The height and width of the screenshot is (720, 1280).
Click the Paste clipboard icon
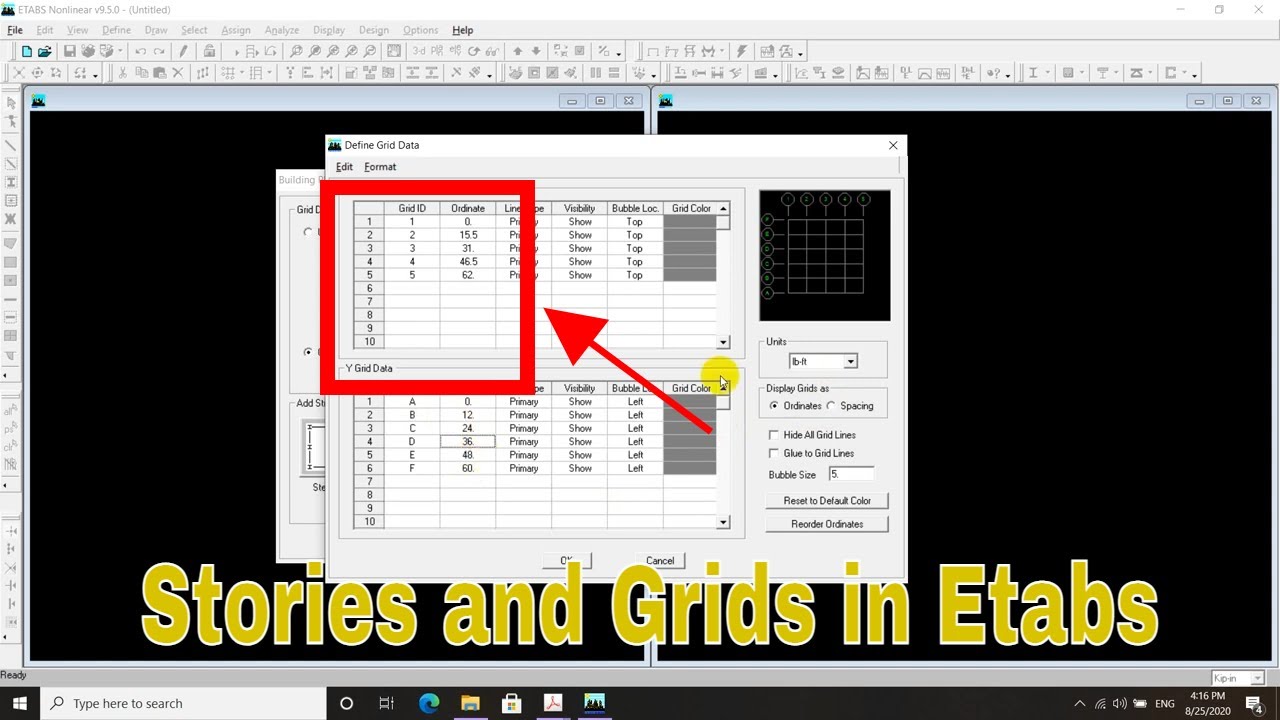tap(159, 73)
